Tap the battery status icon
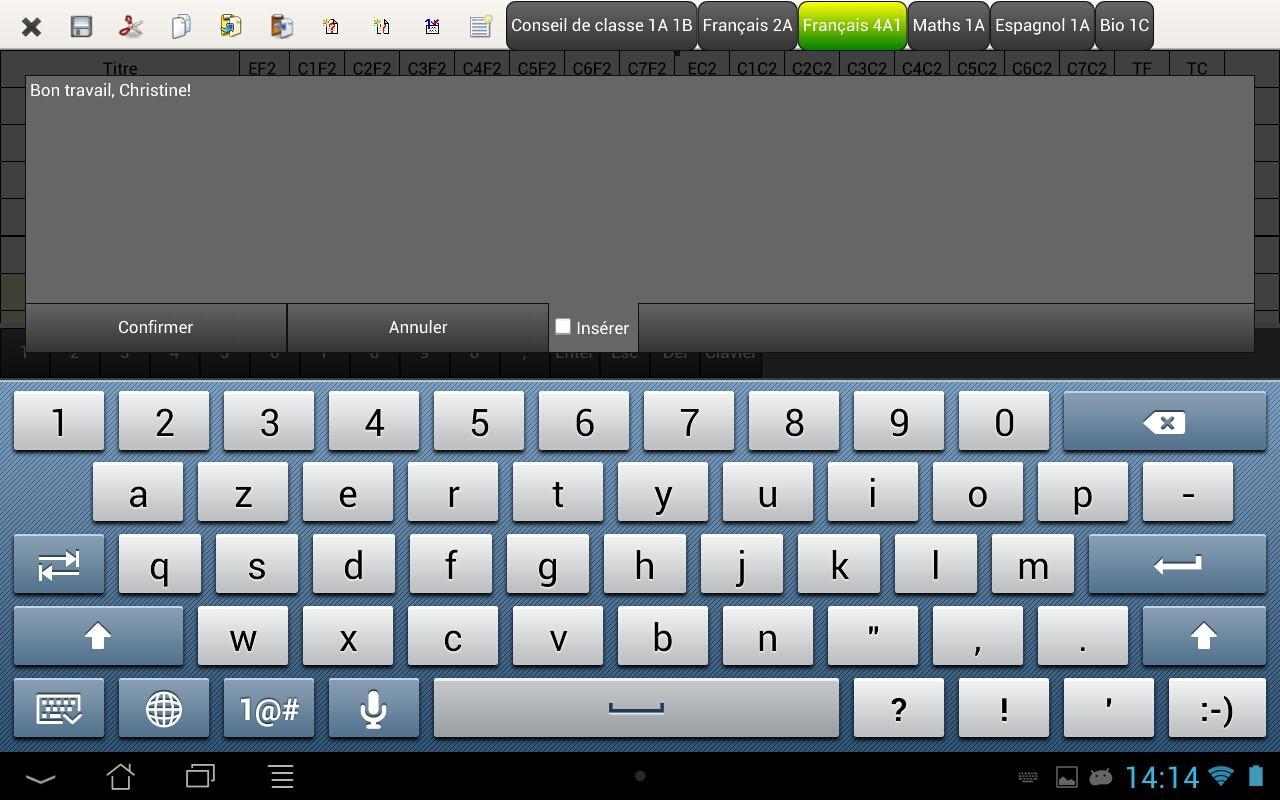The width and height of the screenshot is (1280, 800). pos(1257,776)
